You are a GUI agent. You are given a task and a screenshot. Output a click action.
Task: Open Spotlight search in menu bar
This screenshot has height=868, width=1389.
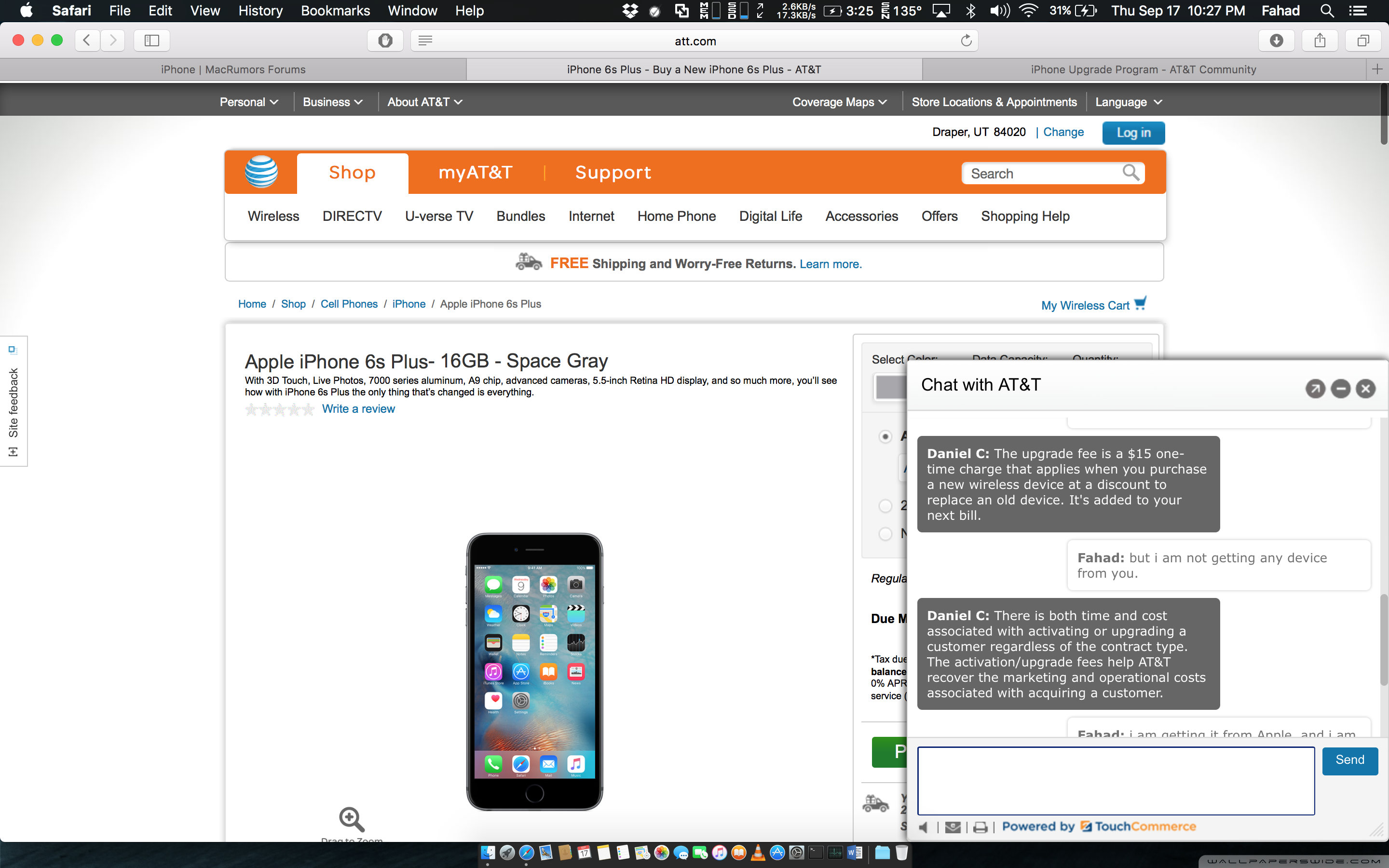[x=1326, y=11]
